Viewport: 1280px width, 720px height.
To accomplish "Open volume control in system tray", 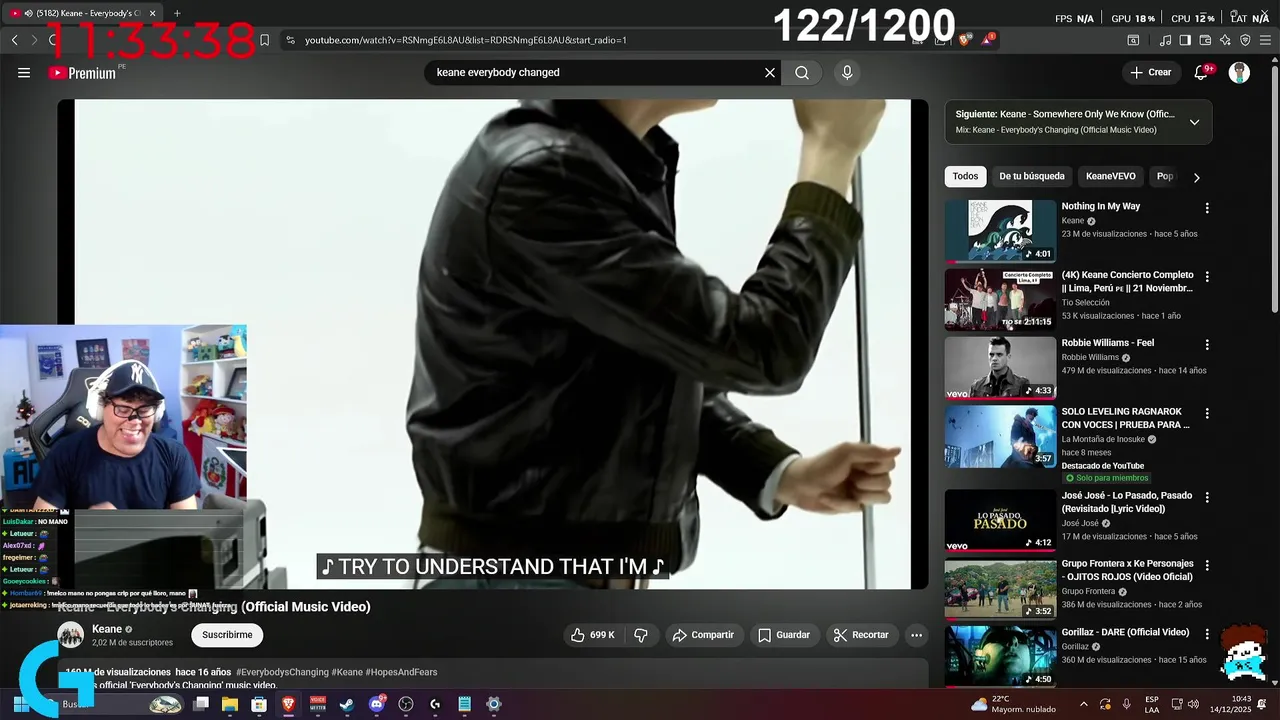I will pyautogui.click(x=1193, y=704).
